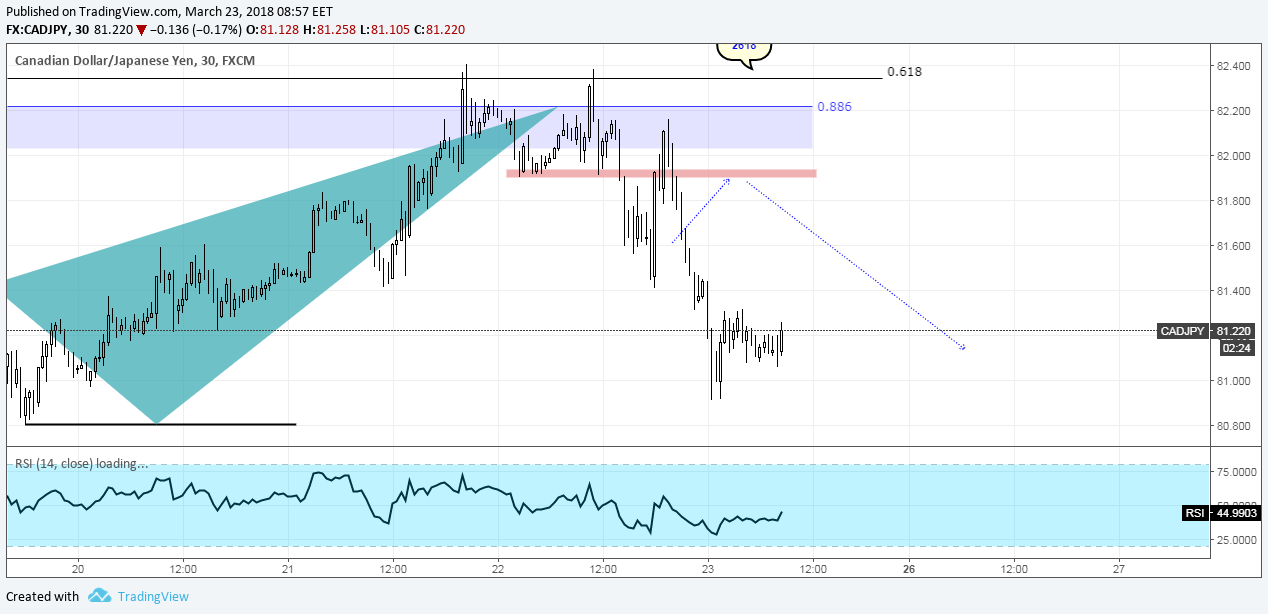Viewport: 1268px width, 614px height.
Task: Click the RSI tag on the axis
Action: coord(1194,513)
